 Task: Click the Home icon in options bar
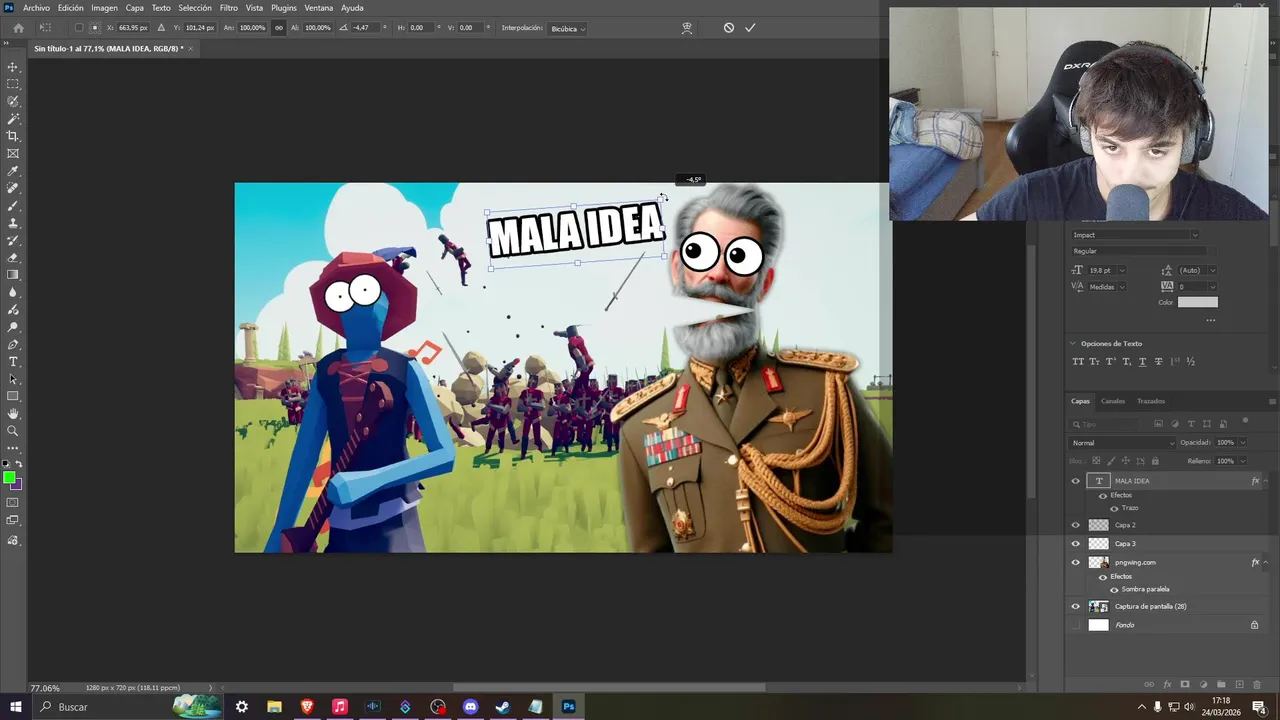(x=18, y=28)
